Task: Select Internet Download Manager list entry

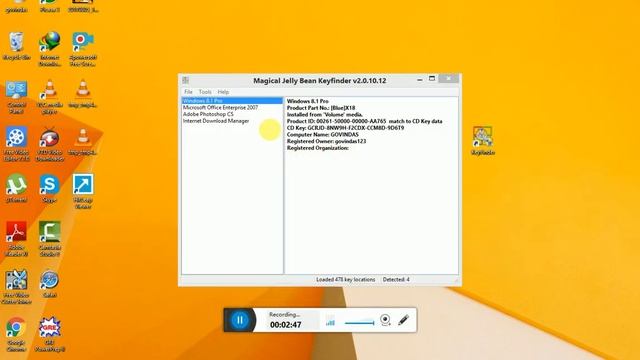Action: (x=216, y=121)
